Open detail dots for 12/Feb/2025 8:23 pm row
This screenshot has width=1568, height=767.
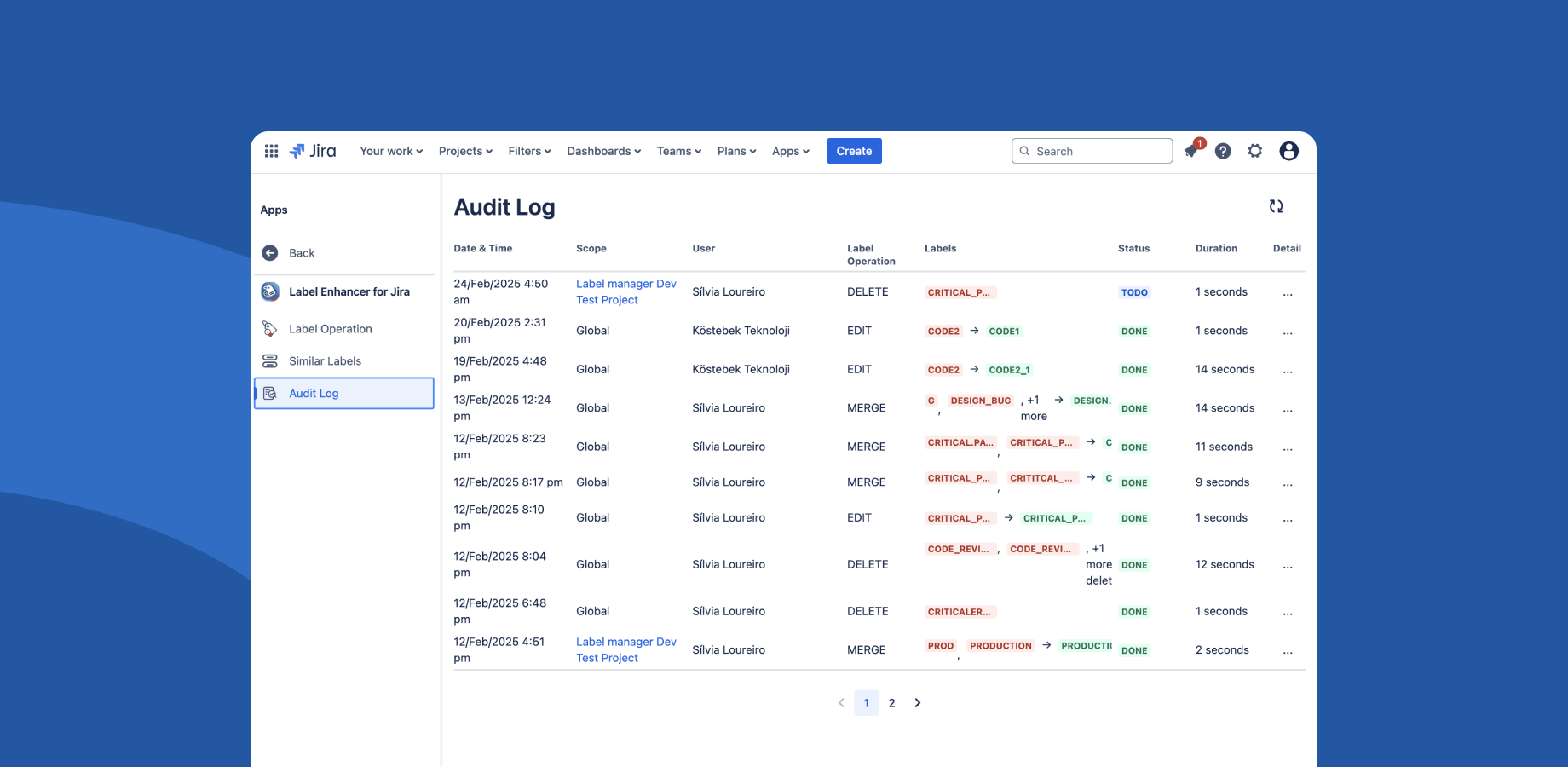[1288, 448]
